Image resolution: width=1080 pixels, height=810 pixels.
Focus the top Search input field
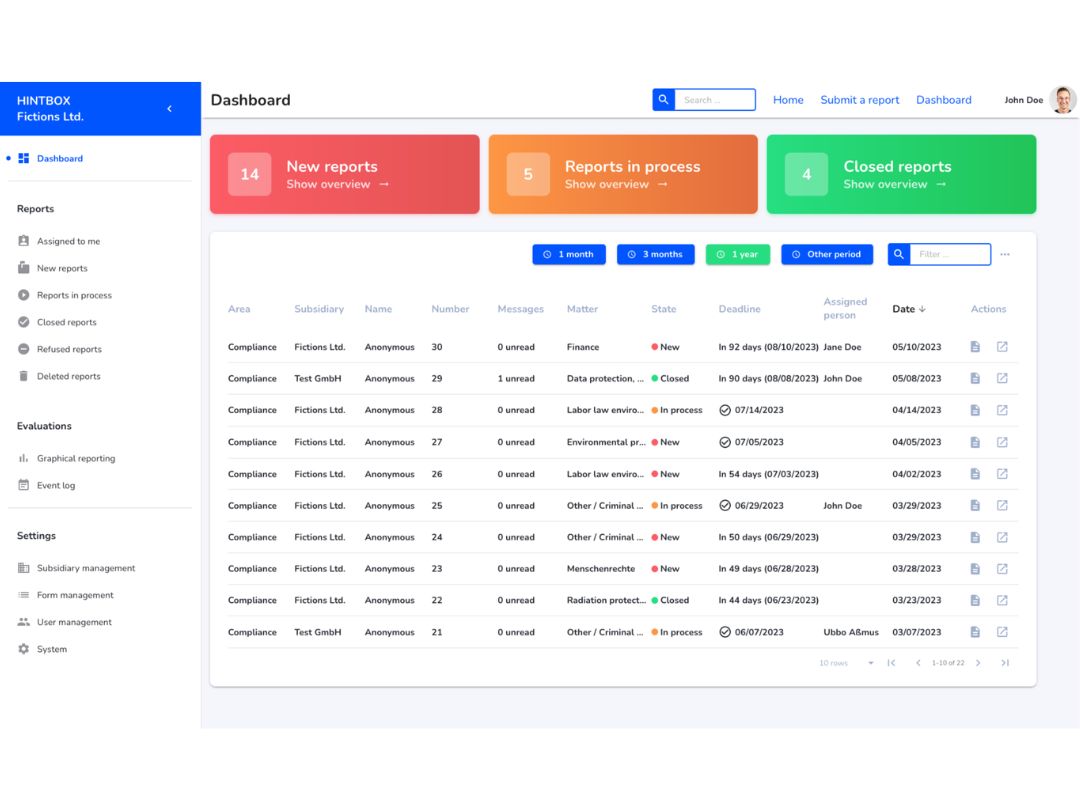coord(714,100)
